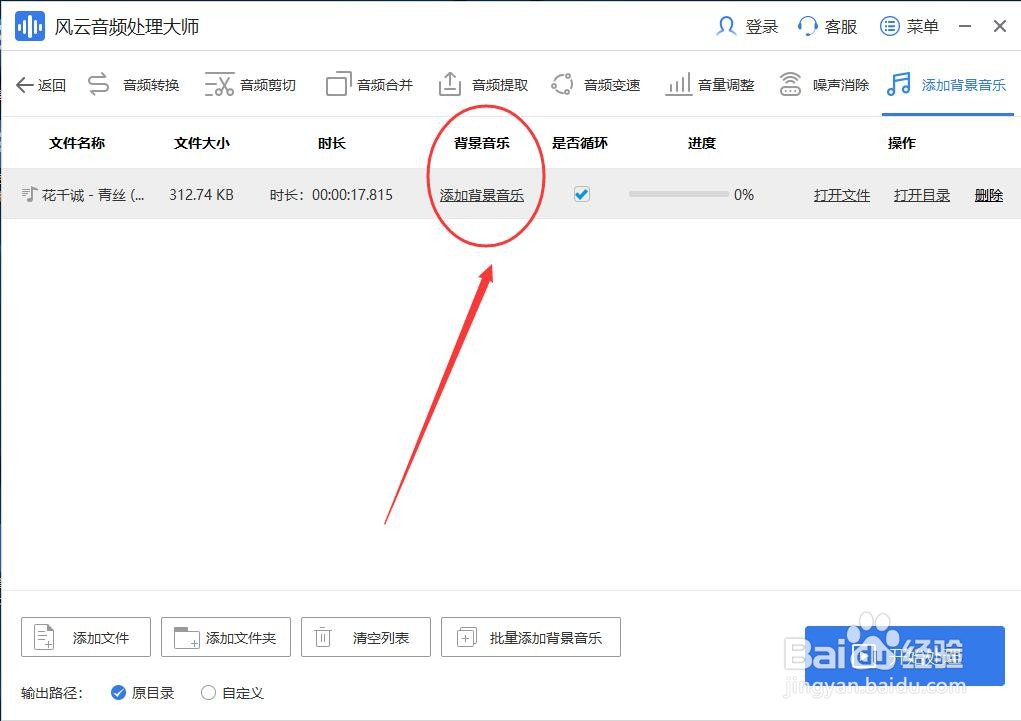1021x721 pixels.
Task: Minimize the application window
Action: [965, 27]
